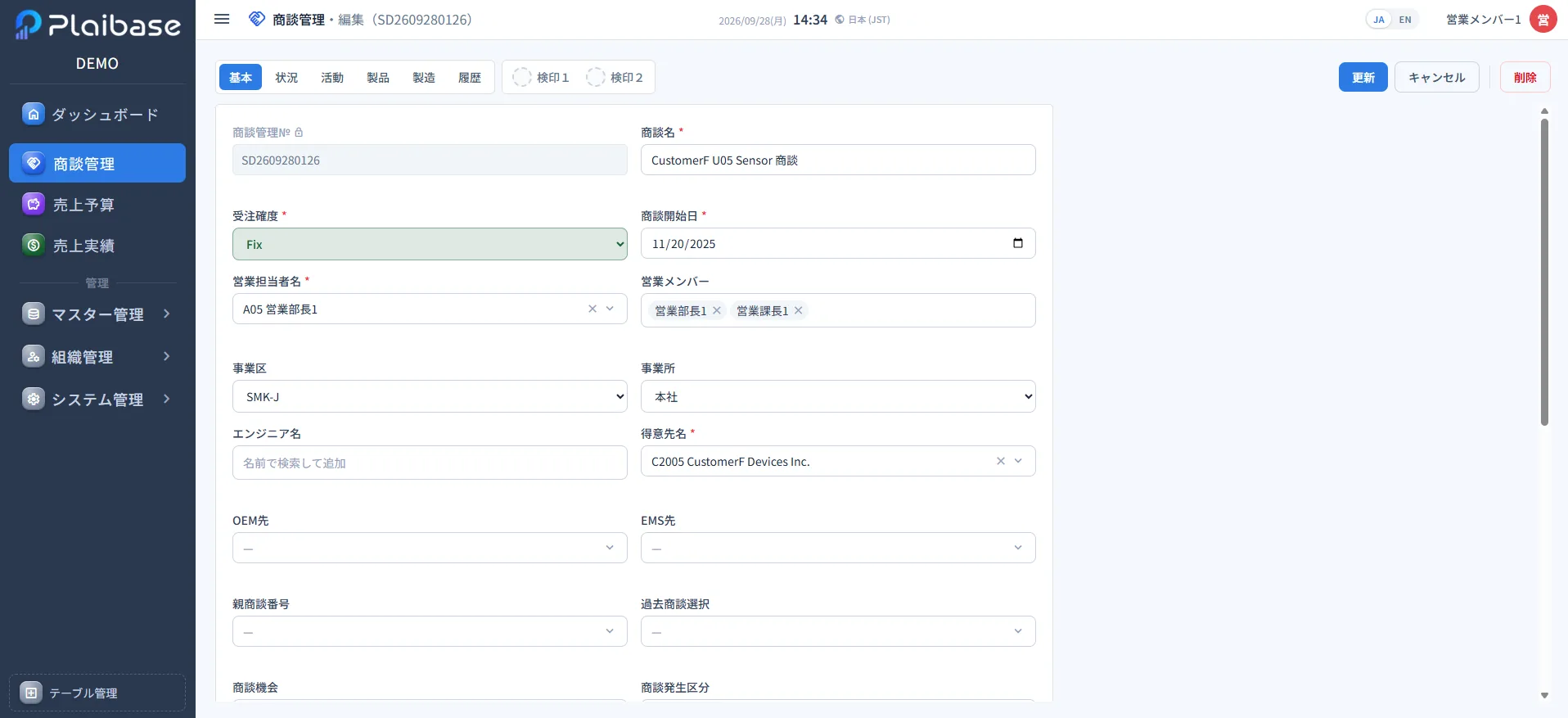Clear the 営業担当者名 selection

(x=593, y=309)
